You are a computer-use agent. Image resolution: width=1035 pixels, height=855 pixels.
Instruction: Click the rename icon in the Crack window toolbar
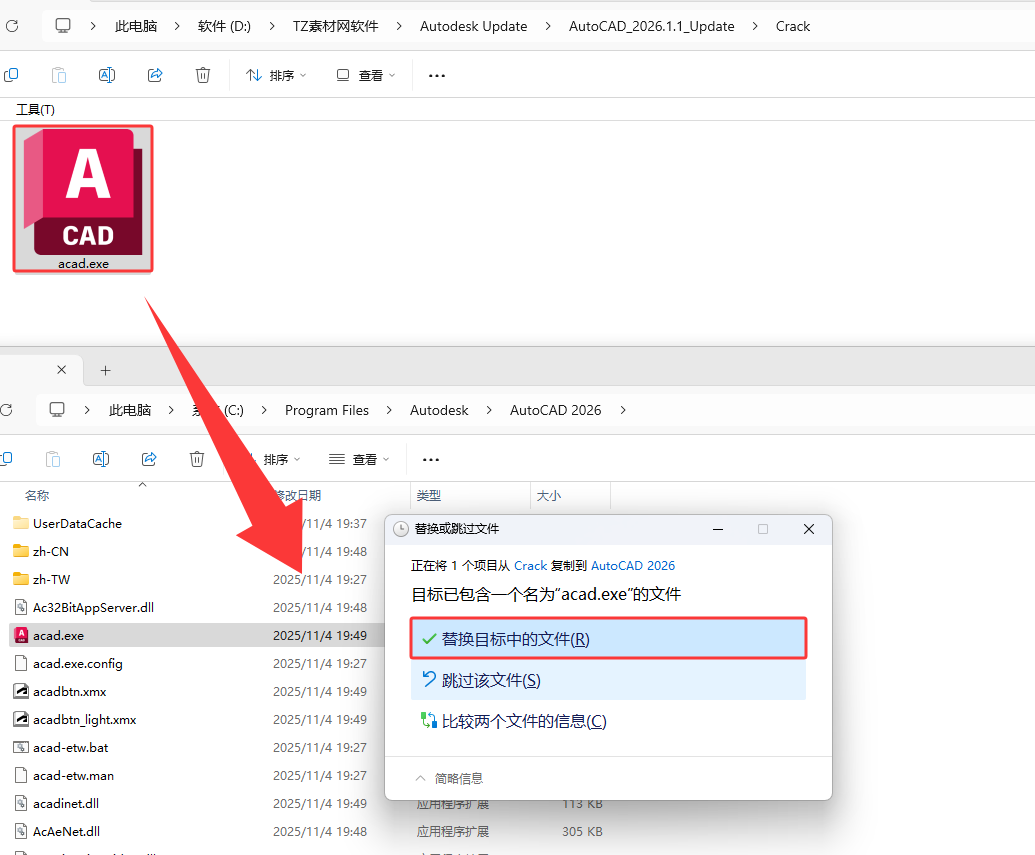pyautogui.click(x=107, y=75)
